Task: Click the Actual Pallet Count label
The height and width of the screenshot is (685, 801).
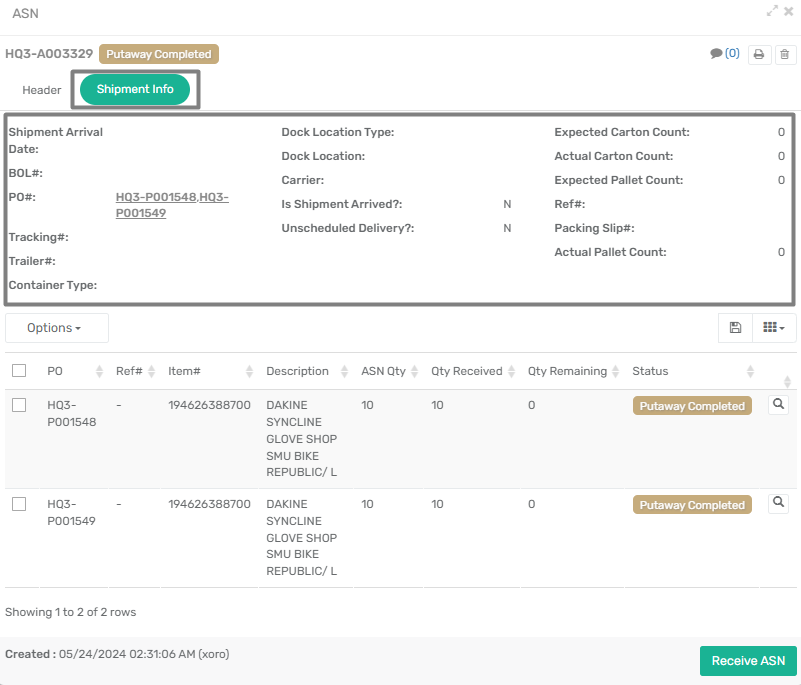Action: pos(610,252)
